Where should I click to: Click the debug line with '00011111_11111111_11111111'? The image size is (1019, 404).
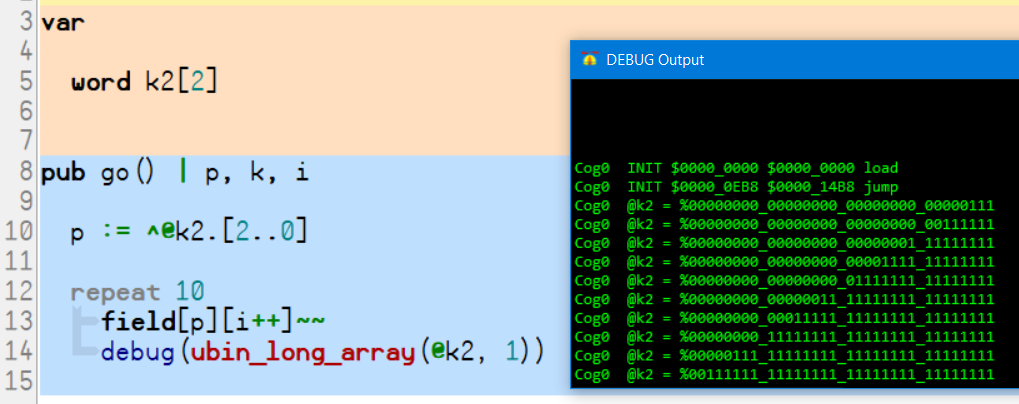(x=784, y=319)
